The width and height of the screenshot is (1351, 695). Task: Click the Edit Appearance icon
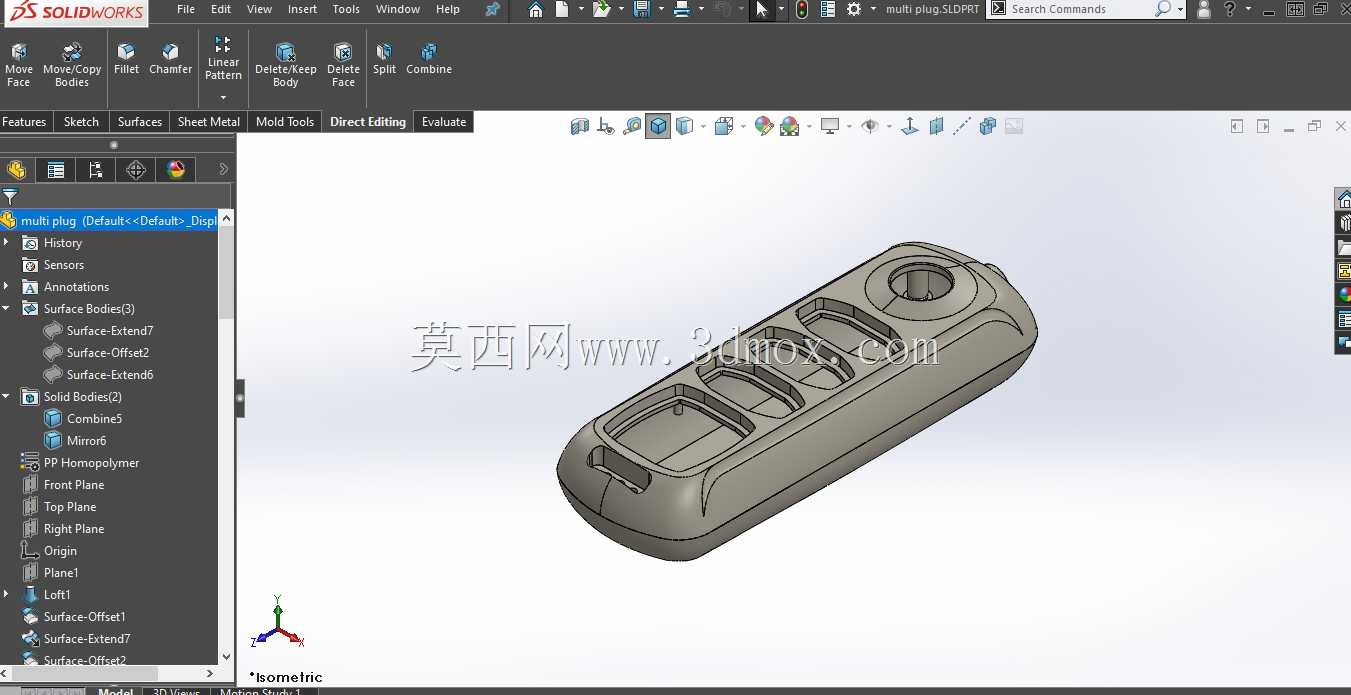click(764, 126)
